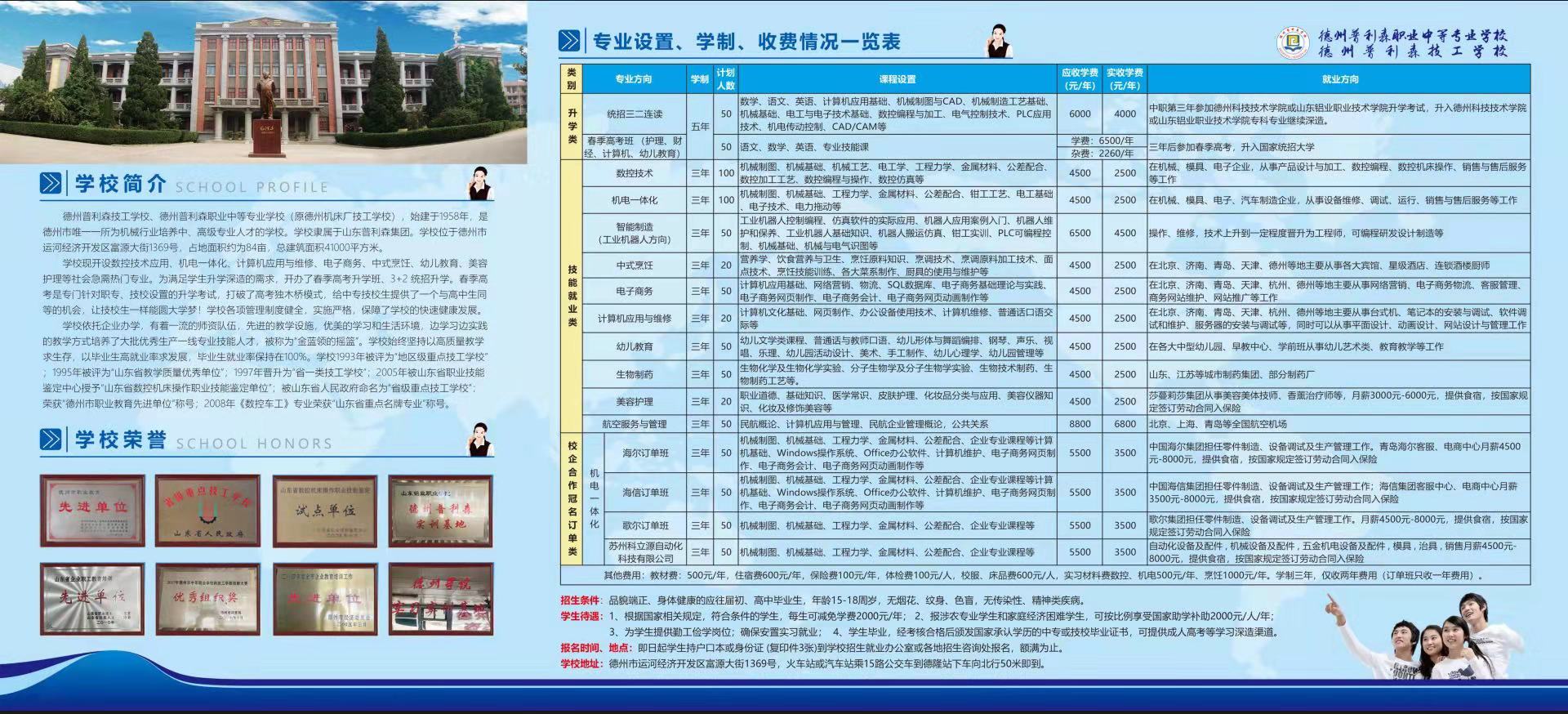The image size is (1568, 714).
Task: Click the red 学生待遇 label
Action: (580, 616)
